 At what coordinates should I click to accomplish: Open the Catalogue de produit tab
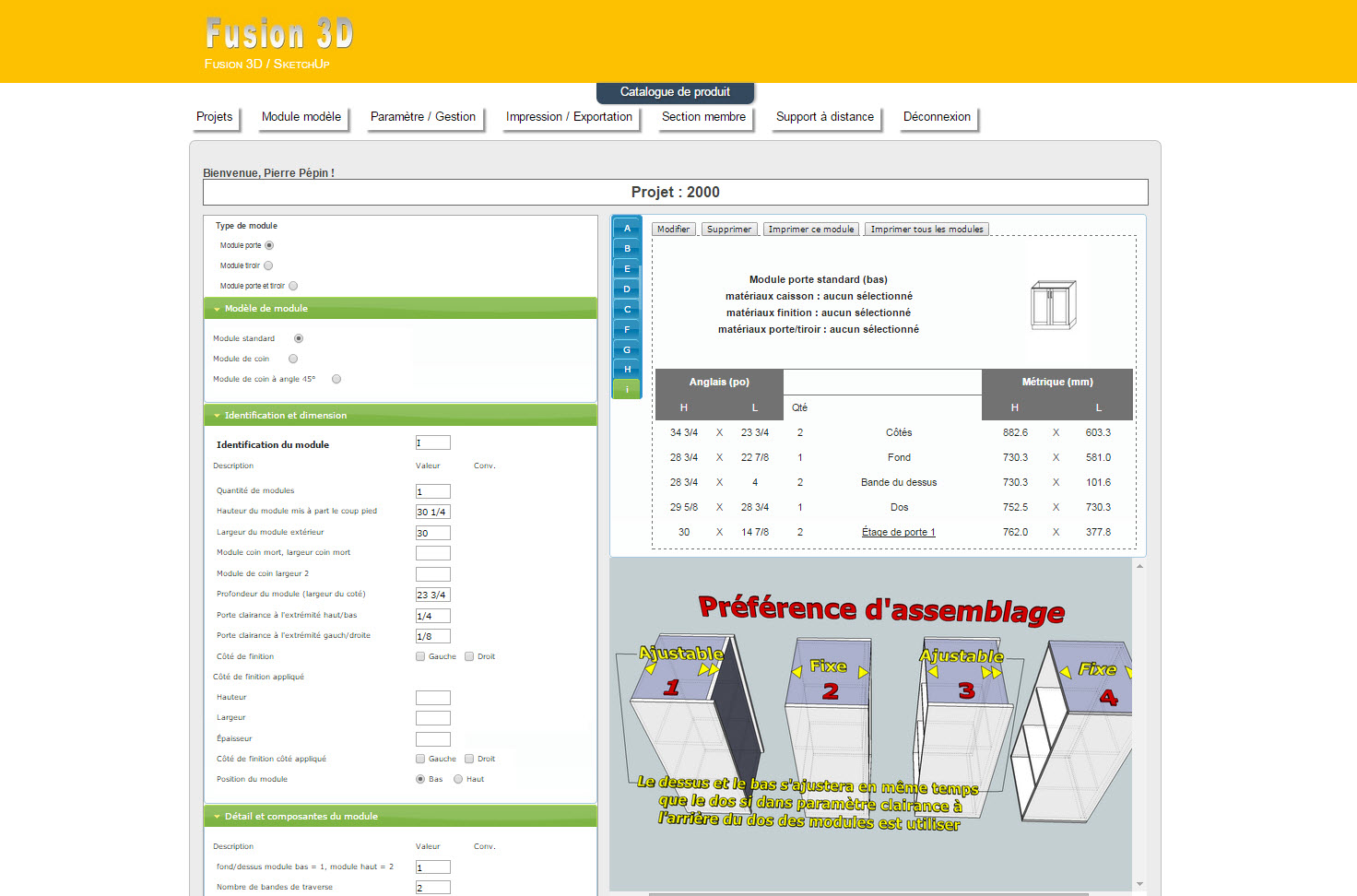coord(675,92)
